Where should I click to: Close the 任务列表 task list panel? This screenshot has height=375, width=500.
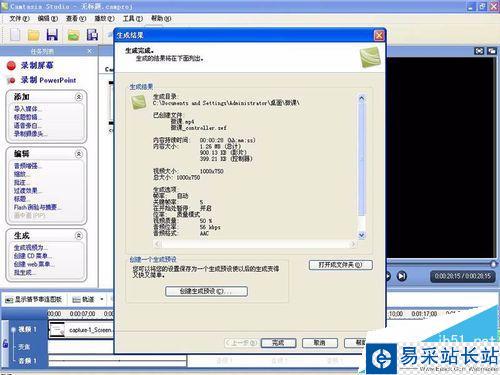(x=89, y=51)
